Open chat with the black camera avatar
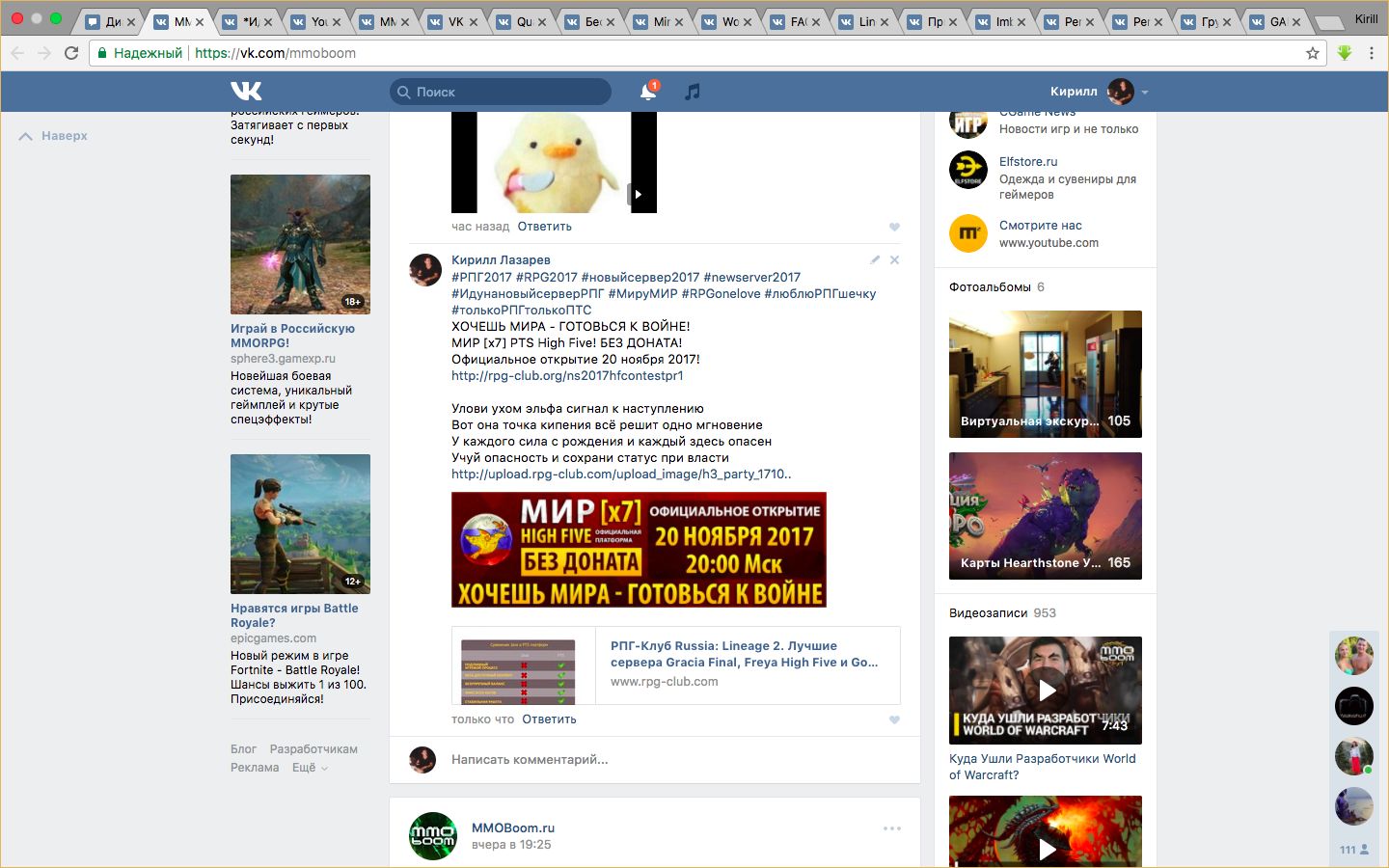This screenshot has height=868, width=1389. coord(1353,706)
